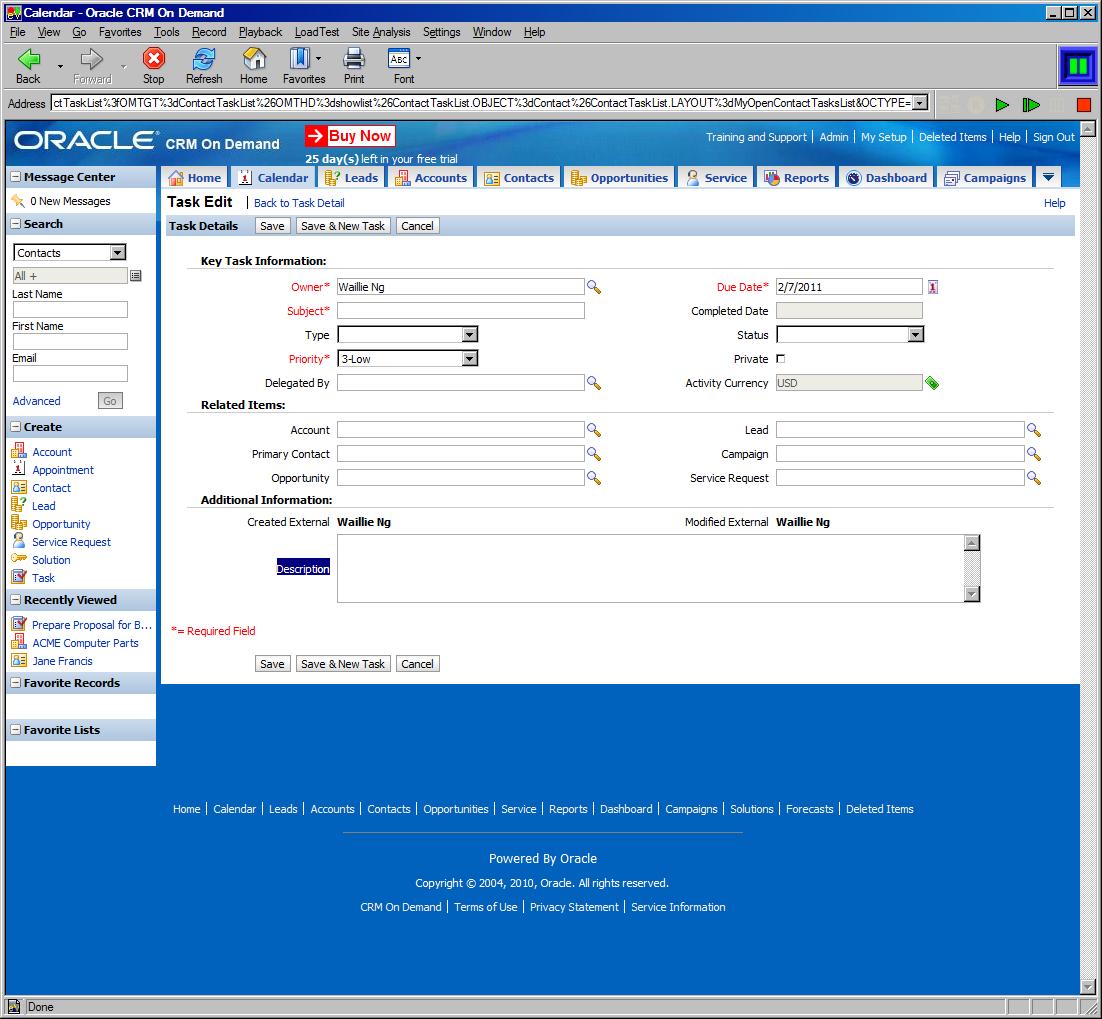Switch to the Calendar tab
Viewport: 1102px width, 1019px height.
[x=274, y=178]
